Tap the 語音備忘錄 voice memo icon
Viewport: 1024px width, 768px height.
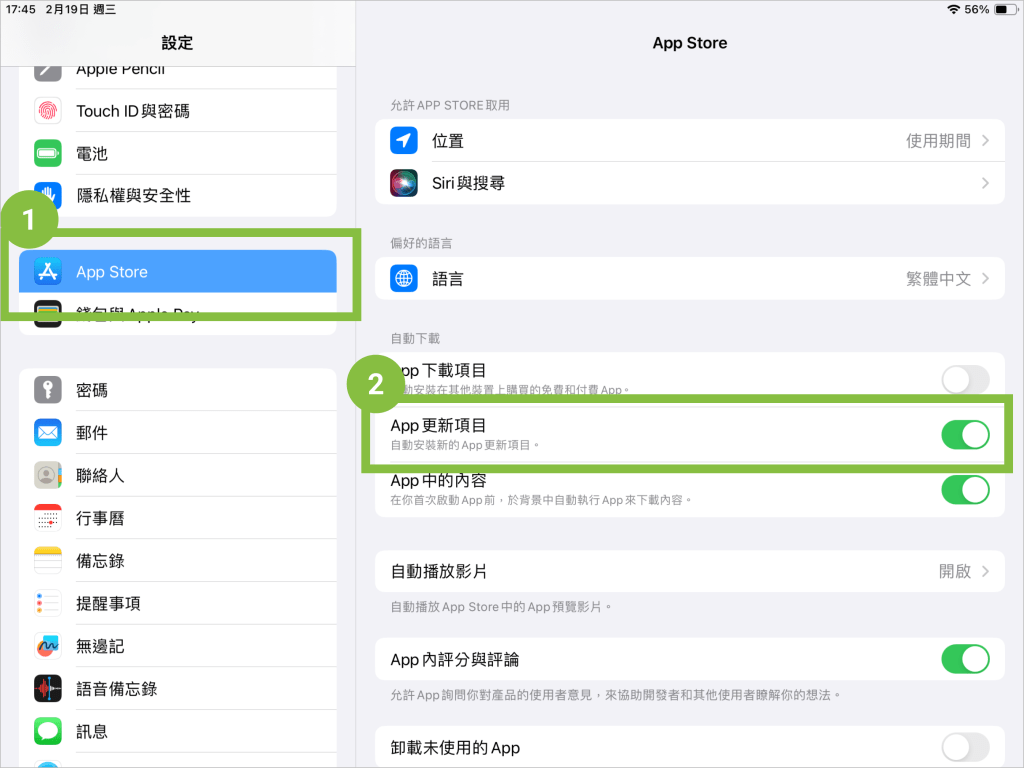(x=48, y=689)
